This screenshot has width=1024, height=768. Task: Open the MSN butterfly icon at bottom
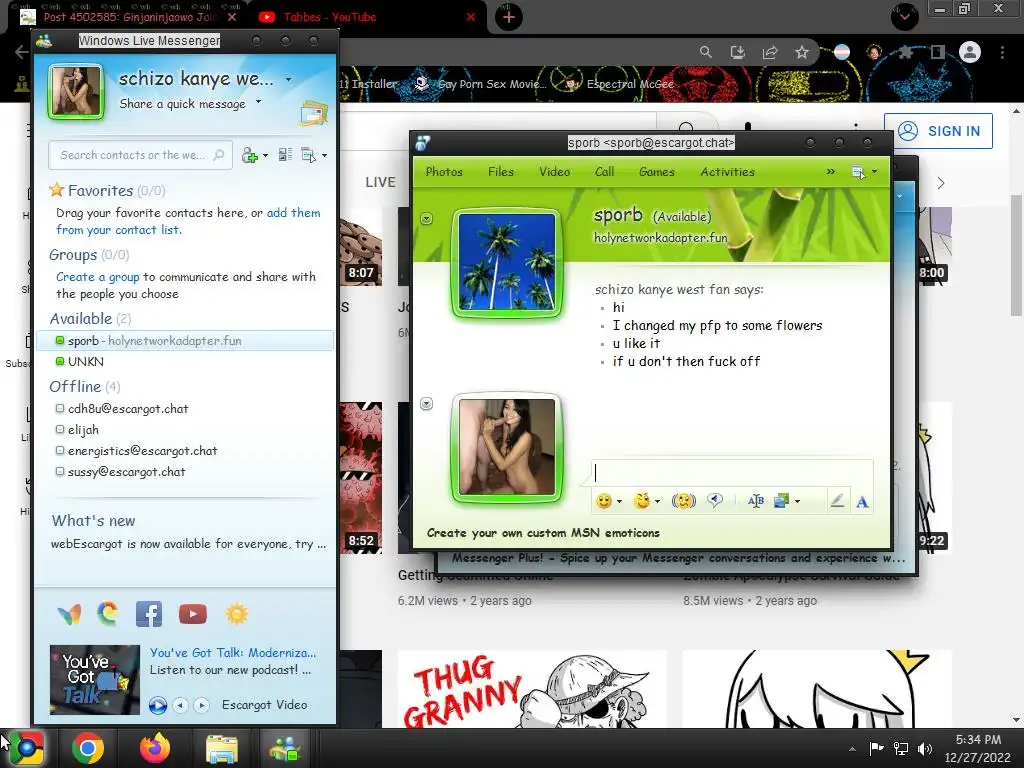pyautogui.click(x=69, y=614)
